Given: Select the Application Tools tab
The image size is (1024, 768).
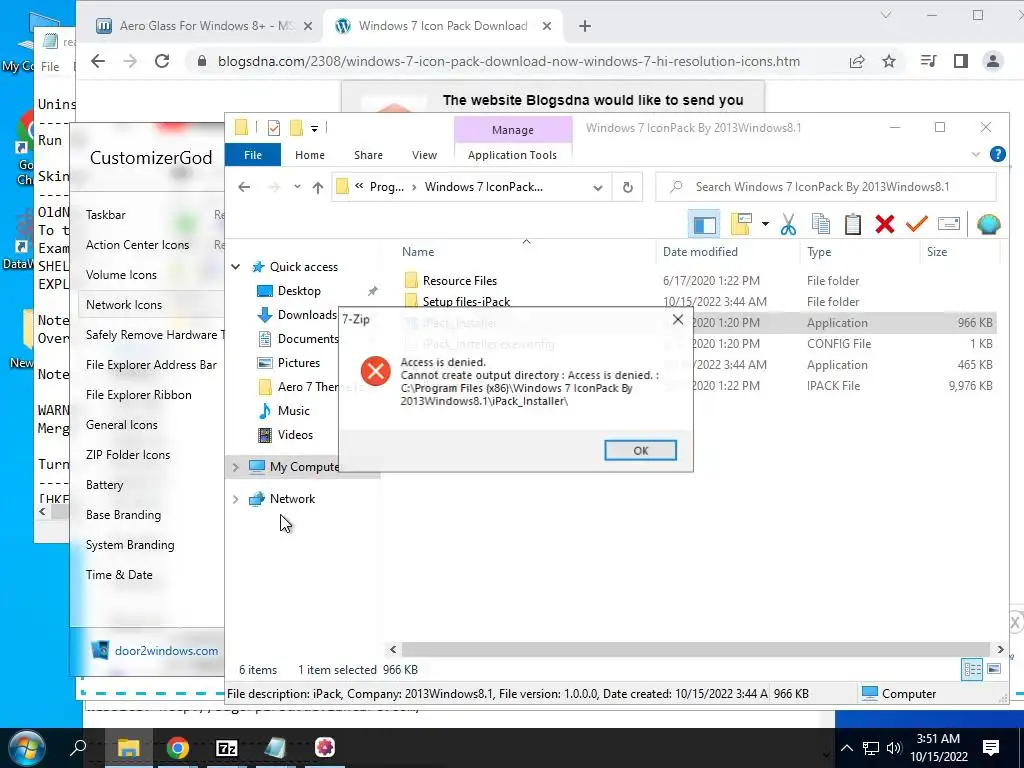Looking at the screenshot, I should click(x=512, y=155).
